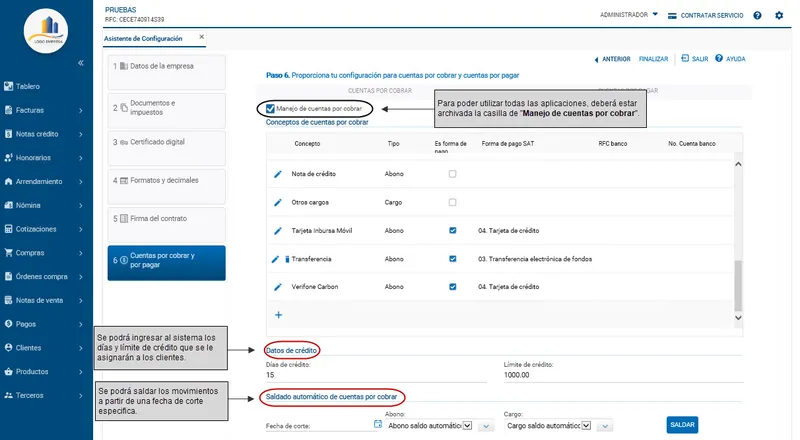
Task: Edit the Otros cargos concept pencil
Action: [278, 203]
